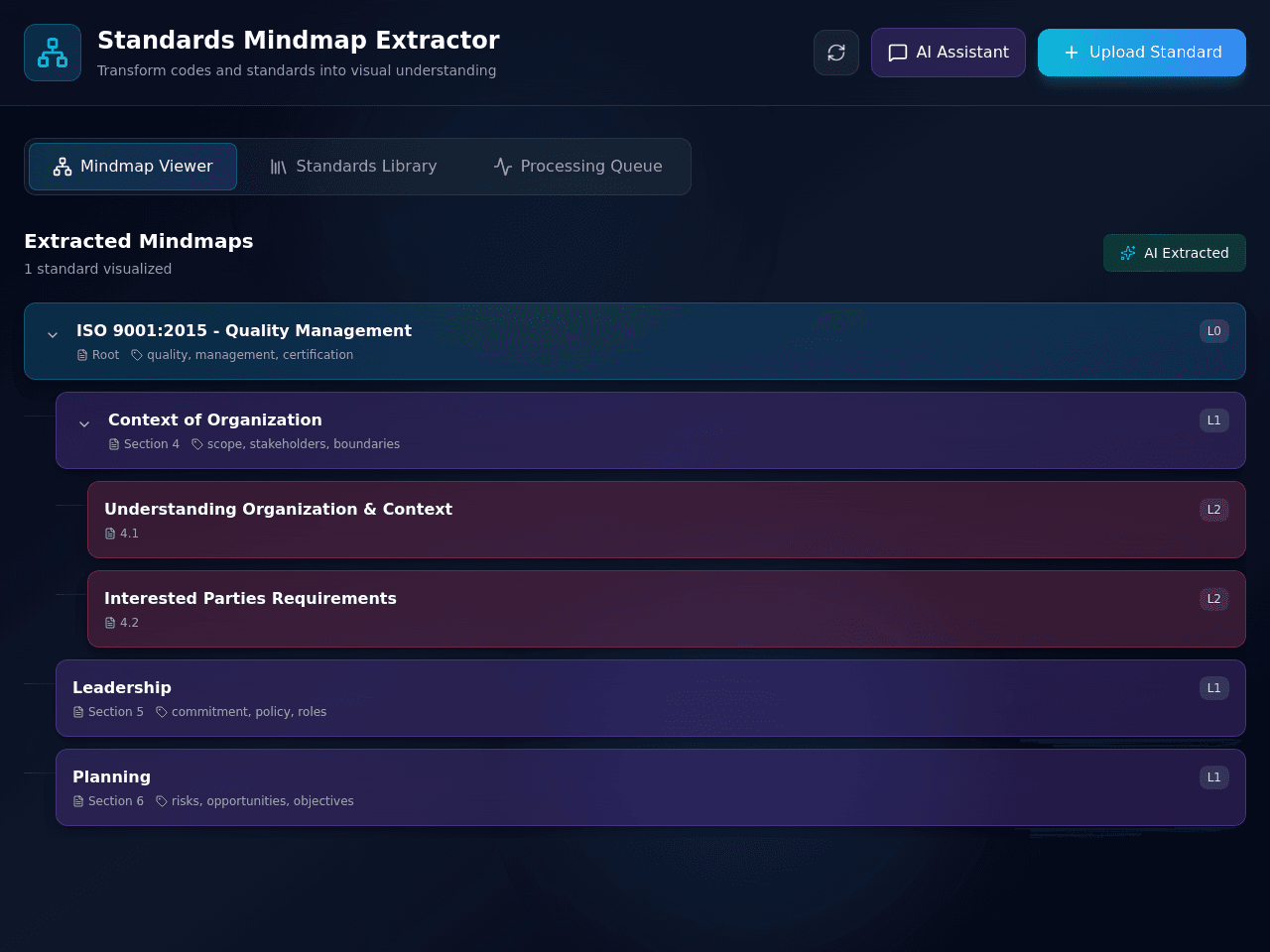Click the AI Extracted badge
This screenshot has height=952, width=1270.
1175,253
